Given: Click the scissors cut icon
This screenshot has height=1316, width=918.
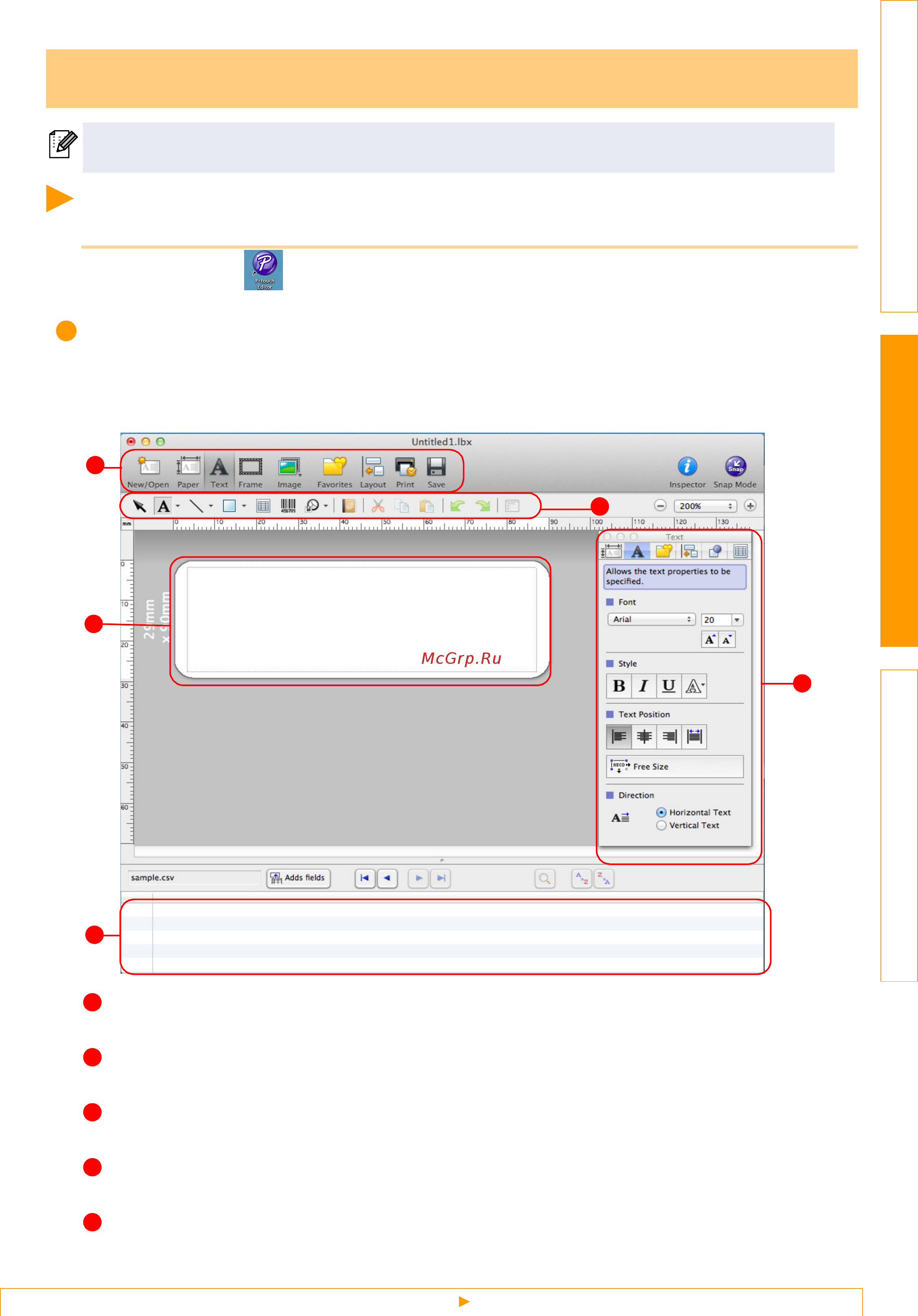Looking at the screenshot, I should coord(378,505).
